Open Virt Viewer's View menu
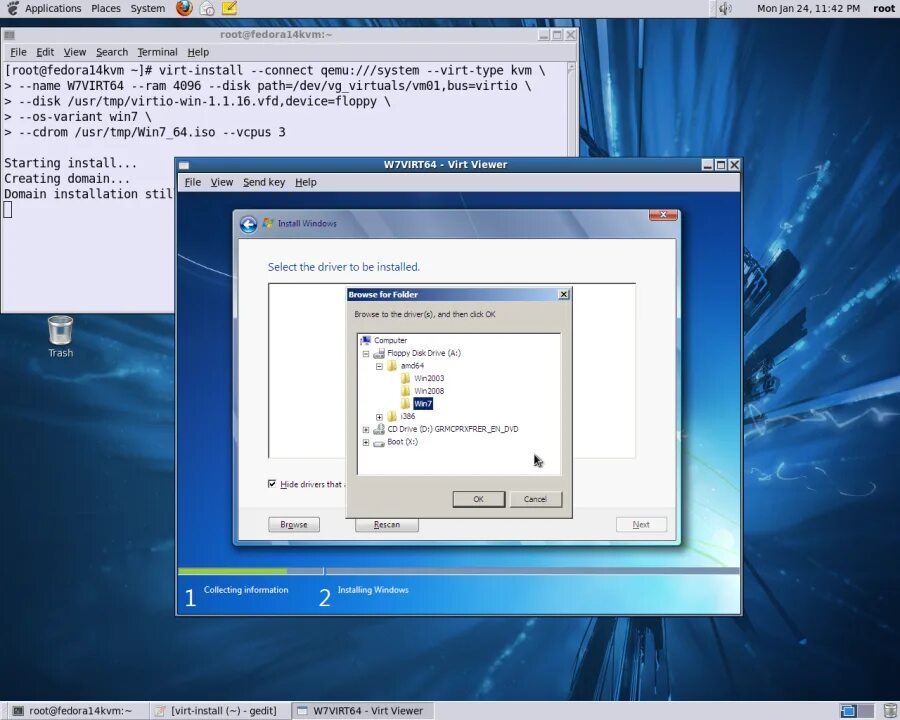 (222, 182)
